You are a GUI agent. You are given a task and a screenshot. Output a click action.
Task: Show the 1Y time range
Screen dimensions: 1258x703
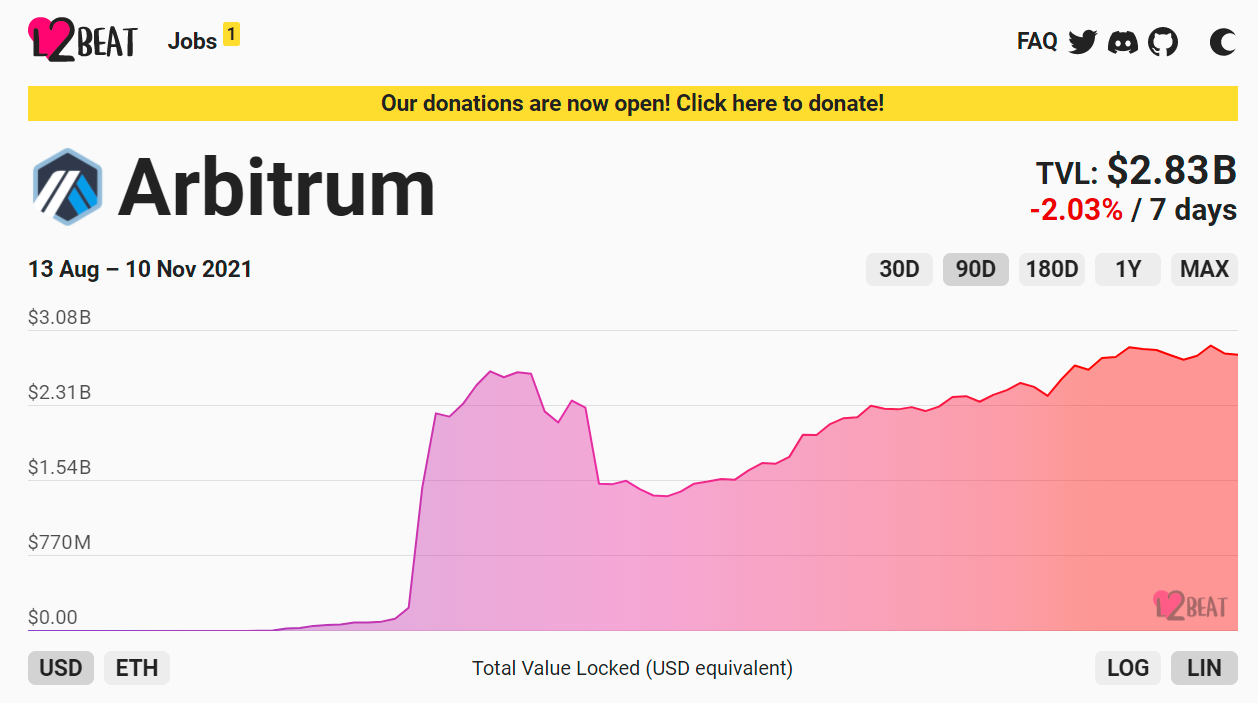pos(1128,269)
